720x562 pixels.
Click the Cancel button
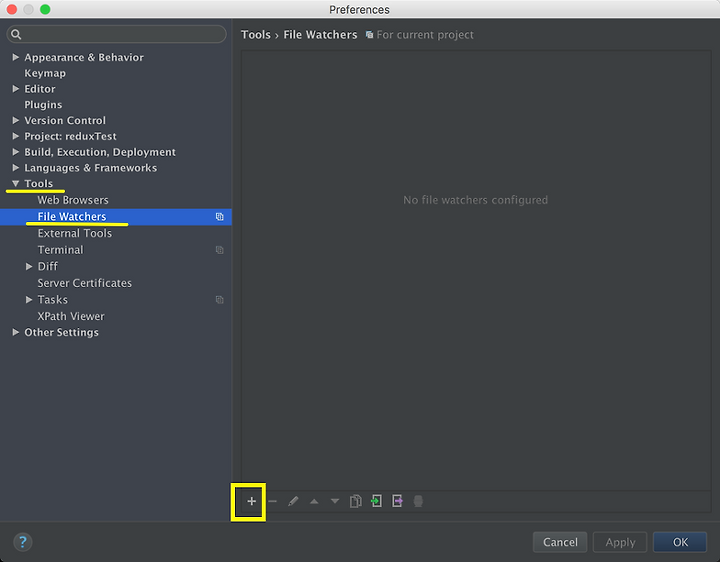point(560,542)
